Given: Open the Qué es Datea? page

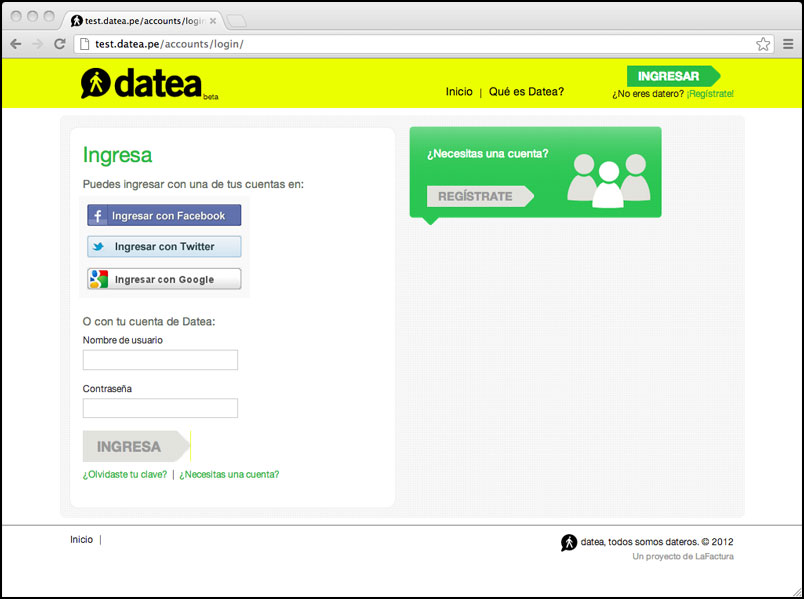Looking at the screenshot, I should click(526, 92).
